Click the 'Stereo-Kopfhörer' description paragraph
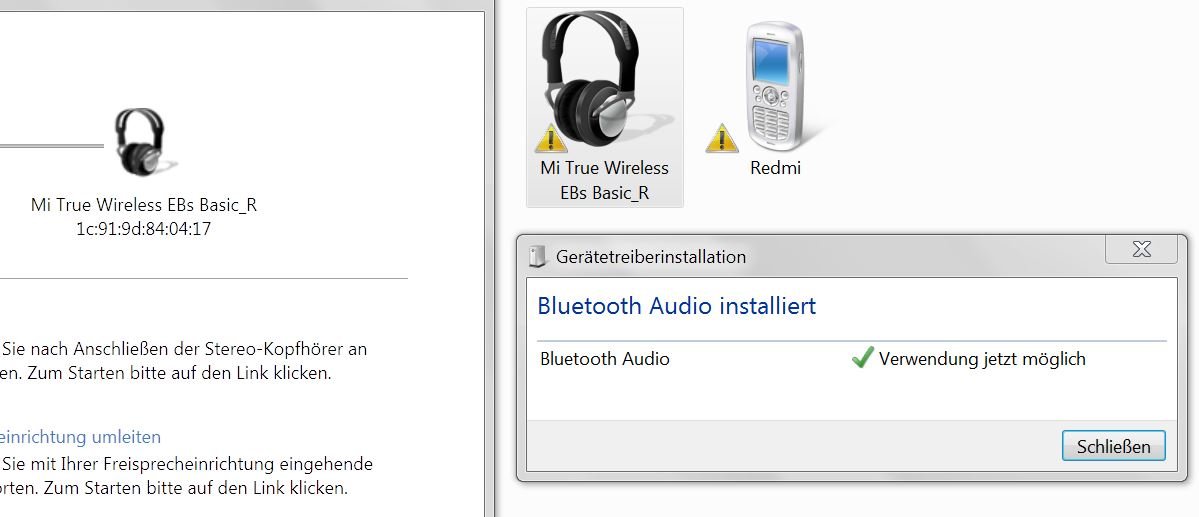The image size is (1199, 517). 184,362
